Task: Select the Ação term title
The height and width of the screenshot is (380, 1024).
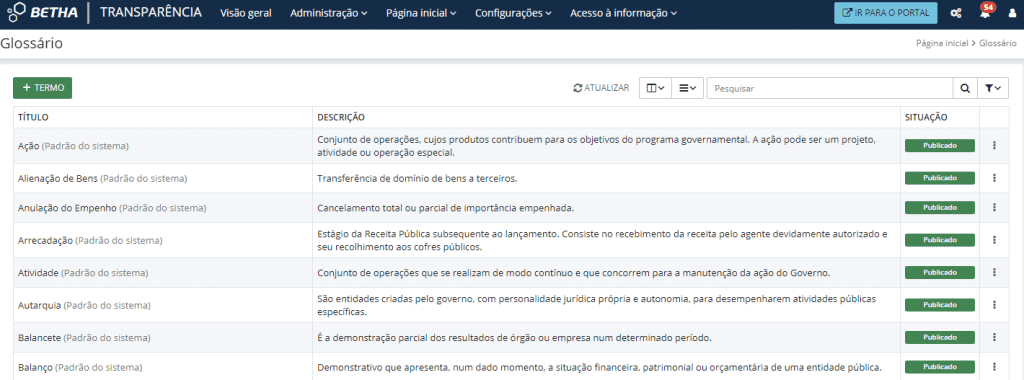Action: [x=29, y=146]
